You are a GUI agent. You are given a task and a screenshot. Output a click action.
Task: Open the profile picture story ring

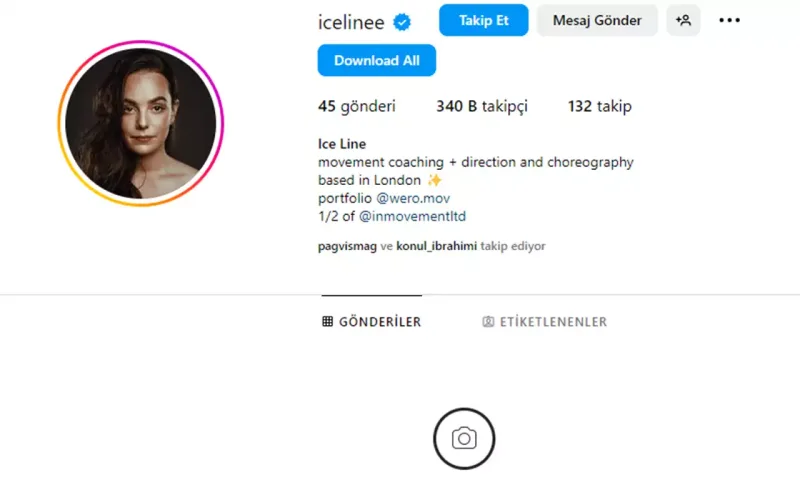[x=141, y=123]
